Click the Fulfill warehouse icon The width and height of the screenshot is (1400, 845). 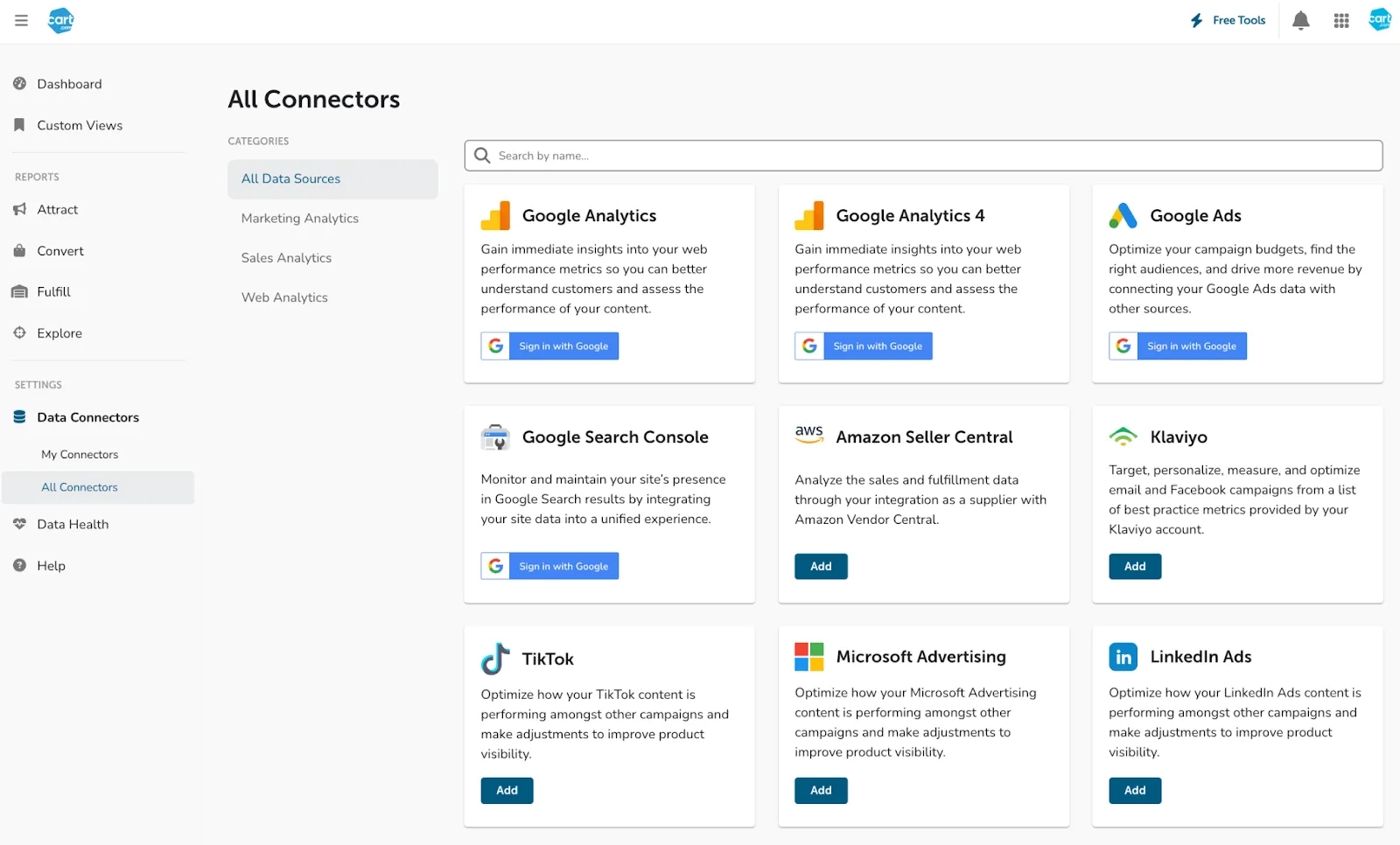tap(19, 291)
